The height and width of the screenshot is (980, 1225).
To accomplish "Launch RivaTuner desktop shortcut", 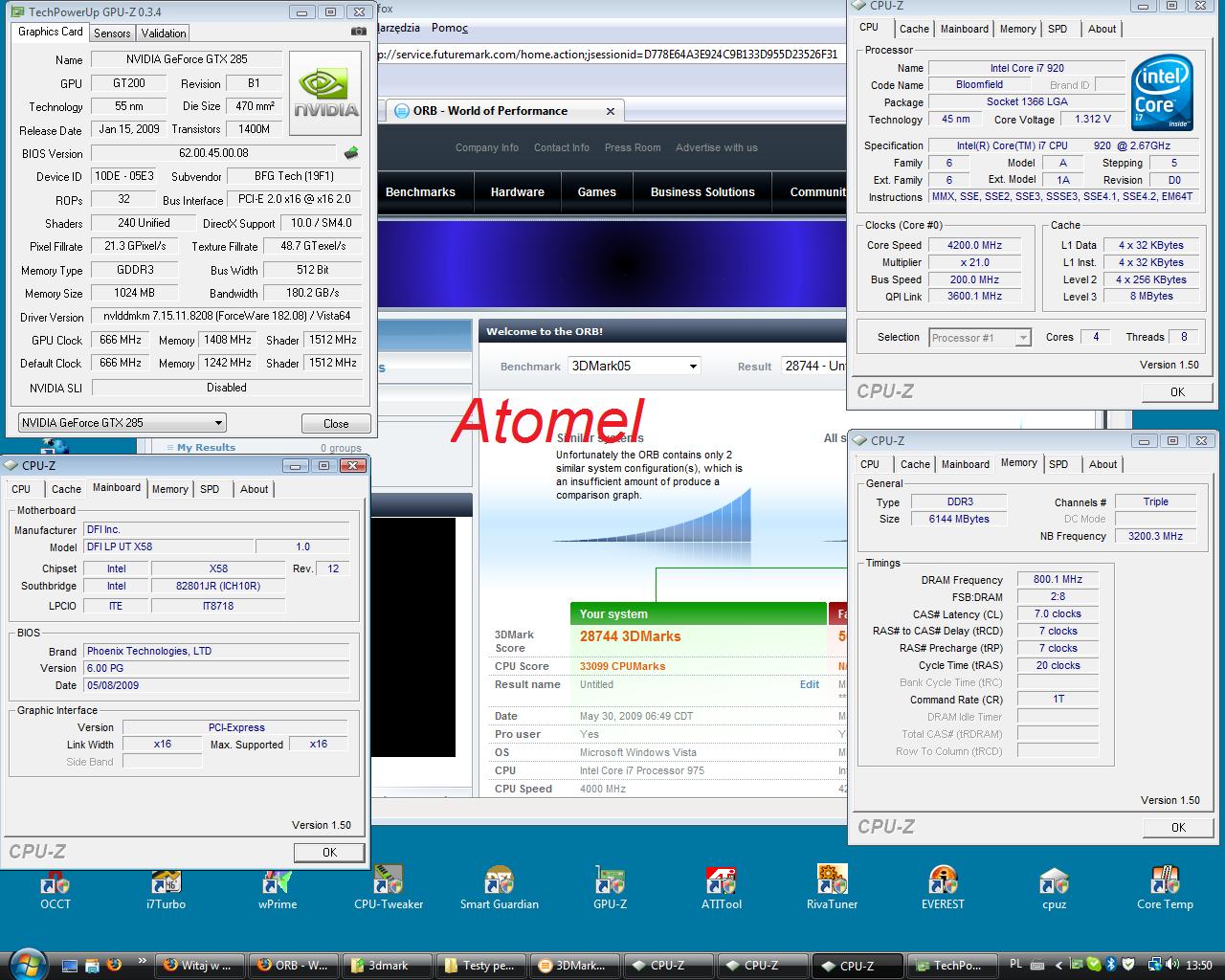I will [x=832, y=886].
